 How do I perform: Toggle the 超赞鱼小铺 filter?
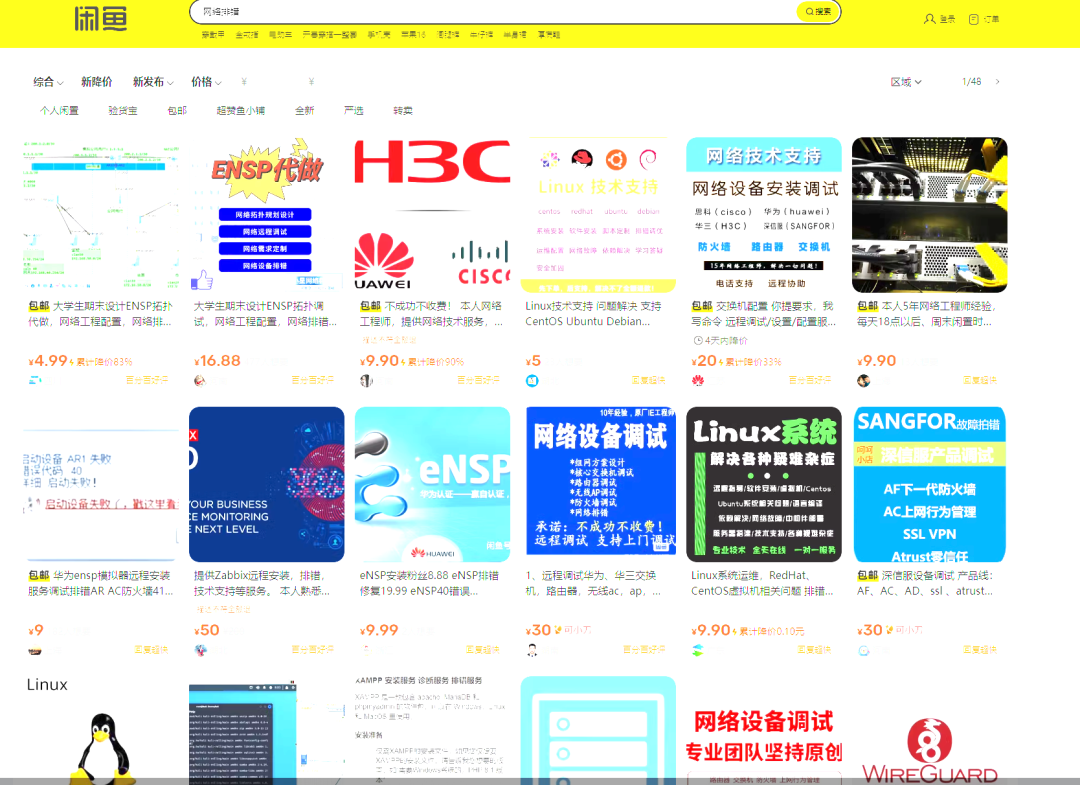(240, 111)
